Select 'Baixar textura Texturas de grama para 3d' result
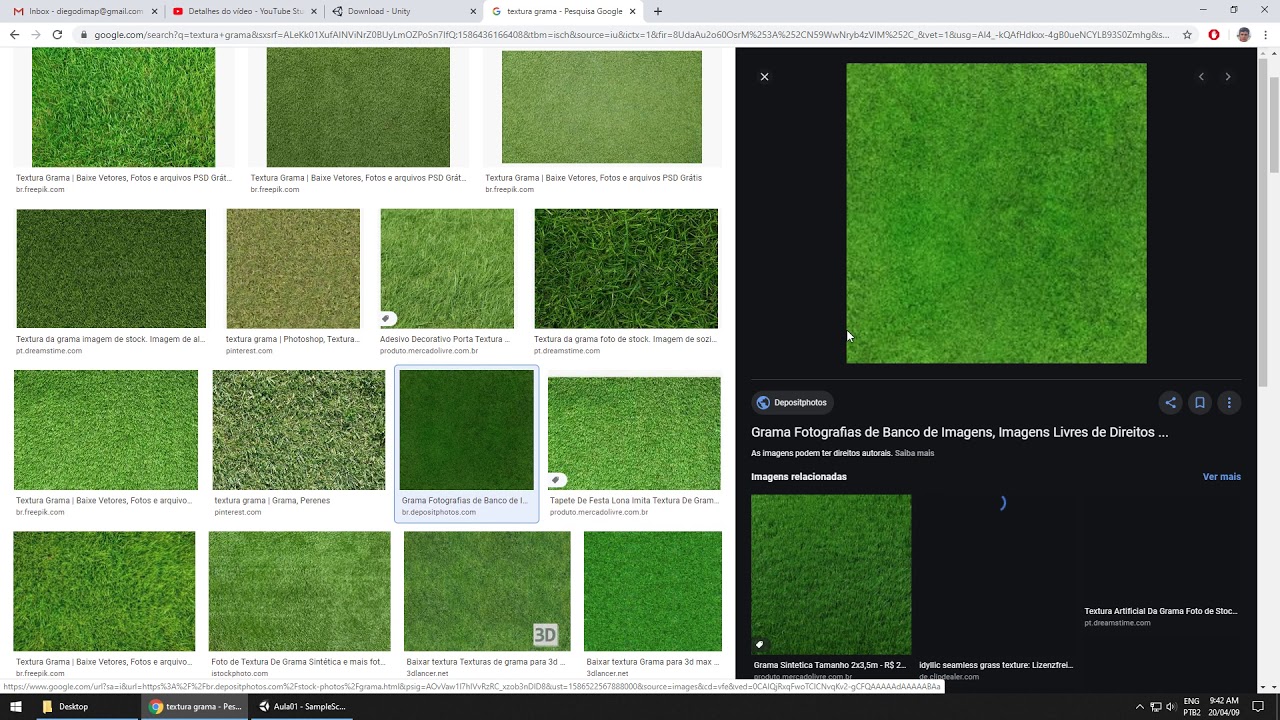This screenshot has height=720, width=1280. point(487,591)
